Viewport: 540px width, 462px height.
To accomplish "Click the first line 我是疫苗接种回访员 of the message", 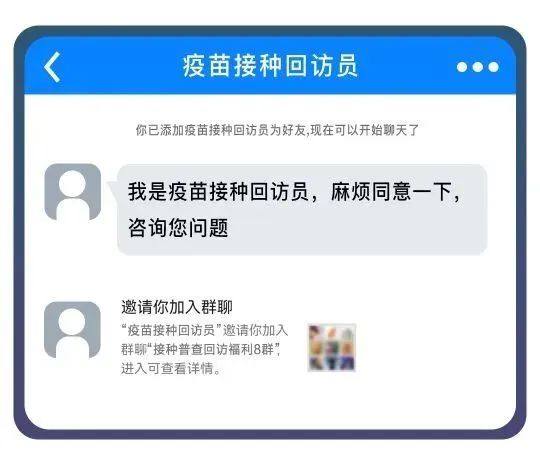I will click(x=218, y=191).
